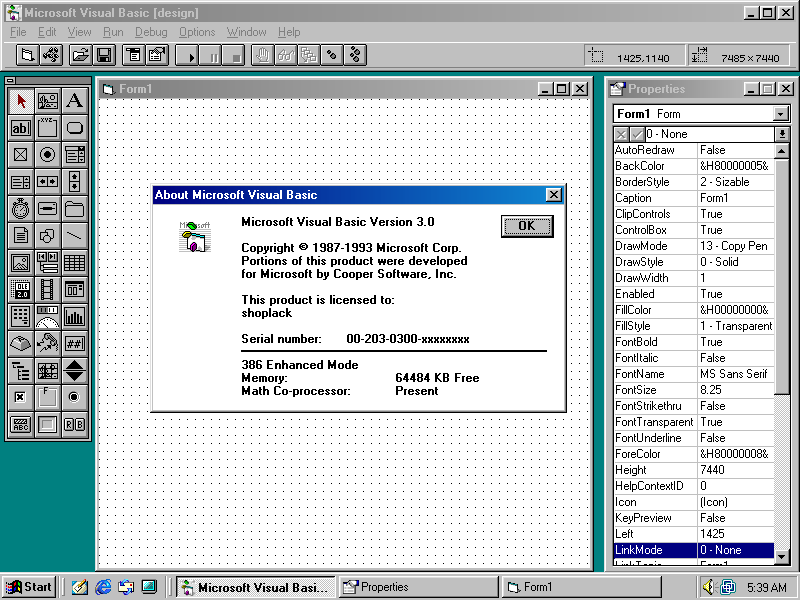
Task: Click the Start button on taskbar
Action: 30,587
